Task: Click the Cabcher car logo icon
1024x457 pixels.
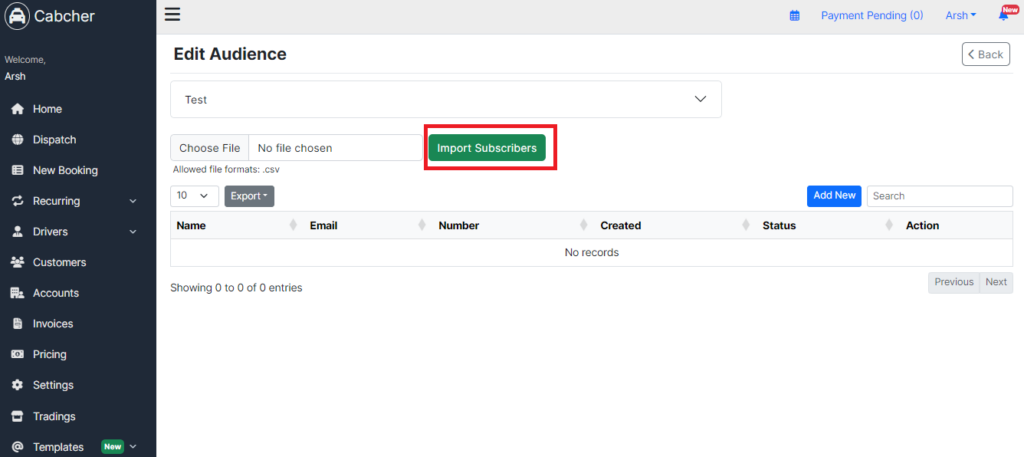Action: (x=16, y=16)
